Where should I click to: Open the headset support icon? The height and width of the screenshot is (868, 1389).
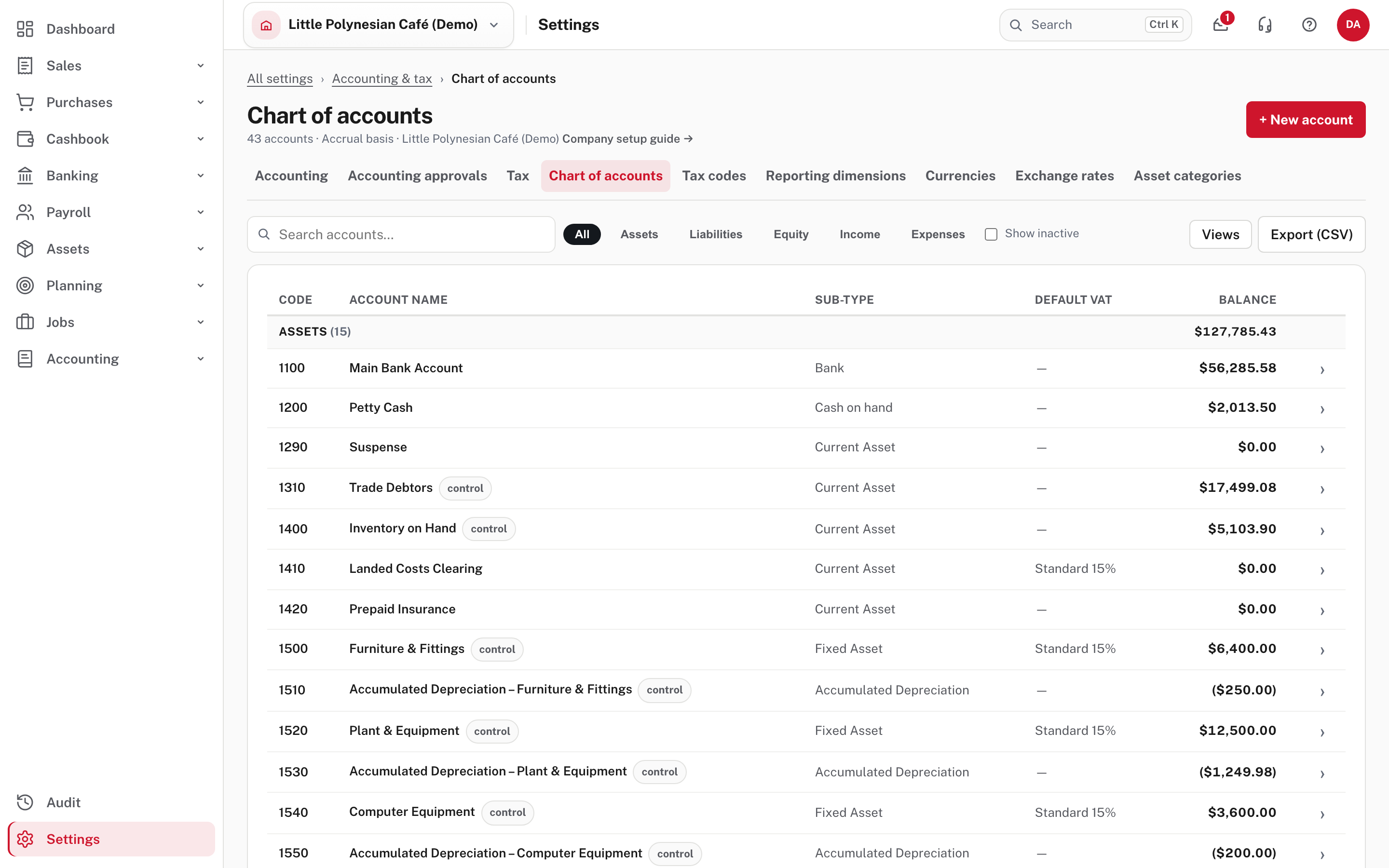tap(1265, 25)
